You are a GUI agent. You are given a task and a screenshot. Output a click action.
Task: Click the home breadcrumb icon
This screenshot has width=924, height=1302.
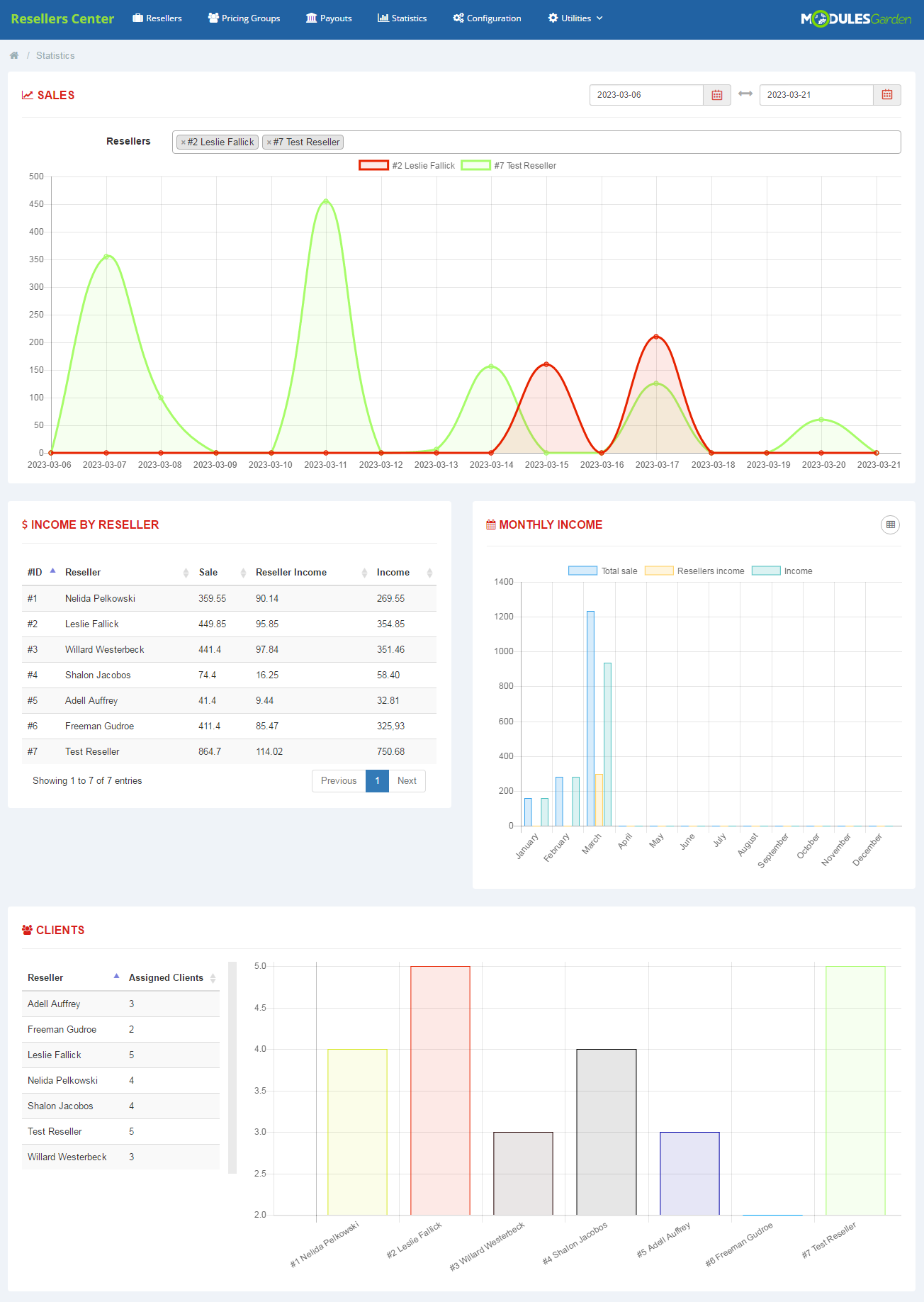click(14, 55)
